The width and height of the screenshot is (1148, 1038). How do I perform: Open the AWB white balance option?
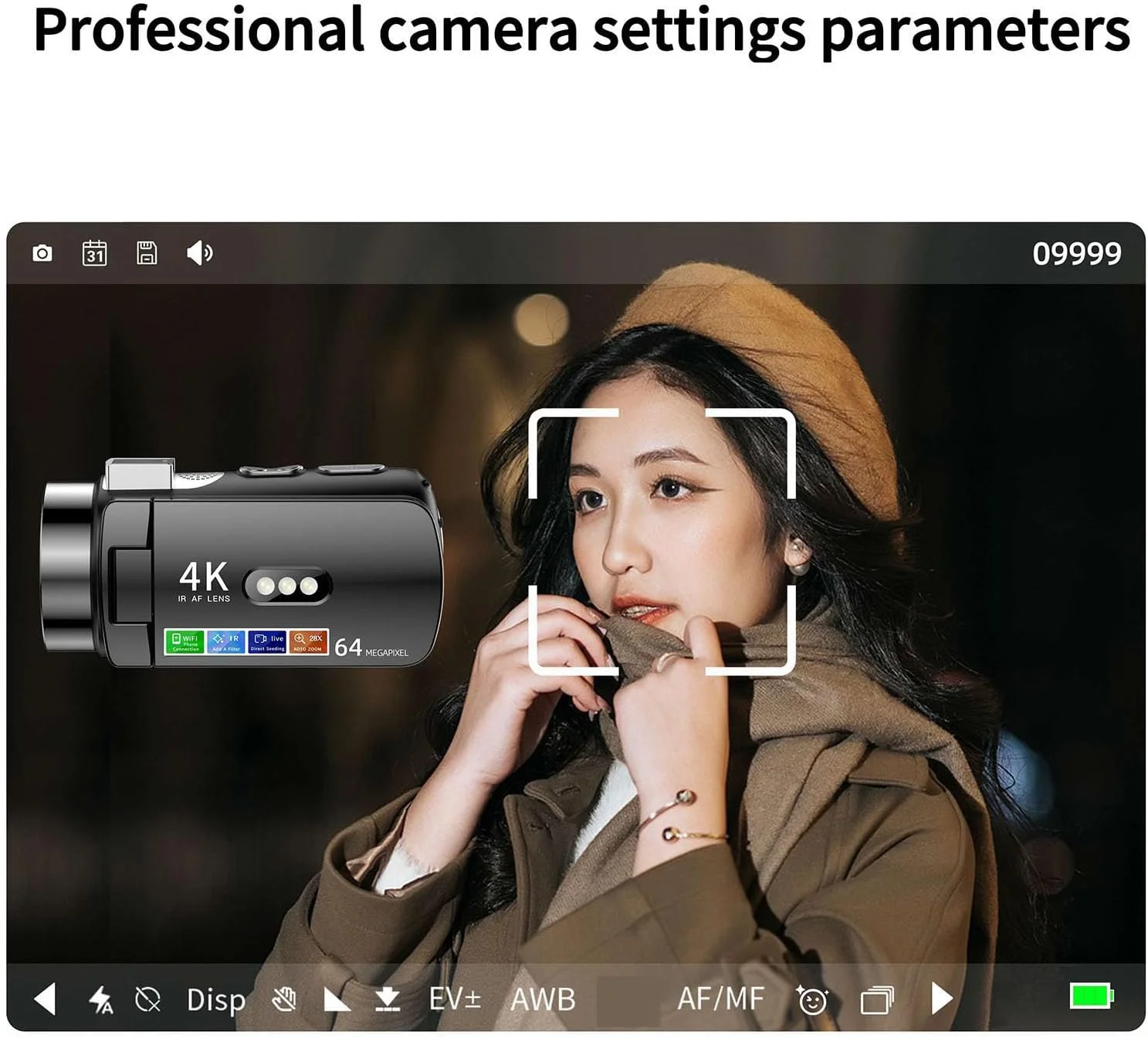[543, 999]
